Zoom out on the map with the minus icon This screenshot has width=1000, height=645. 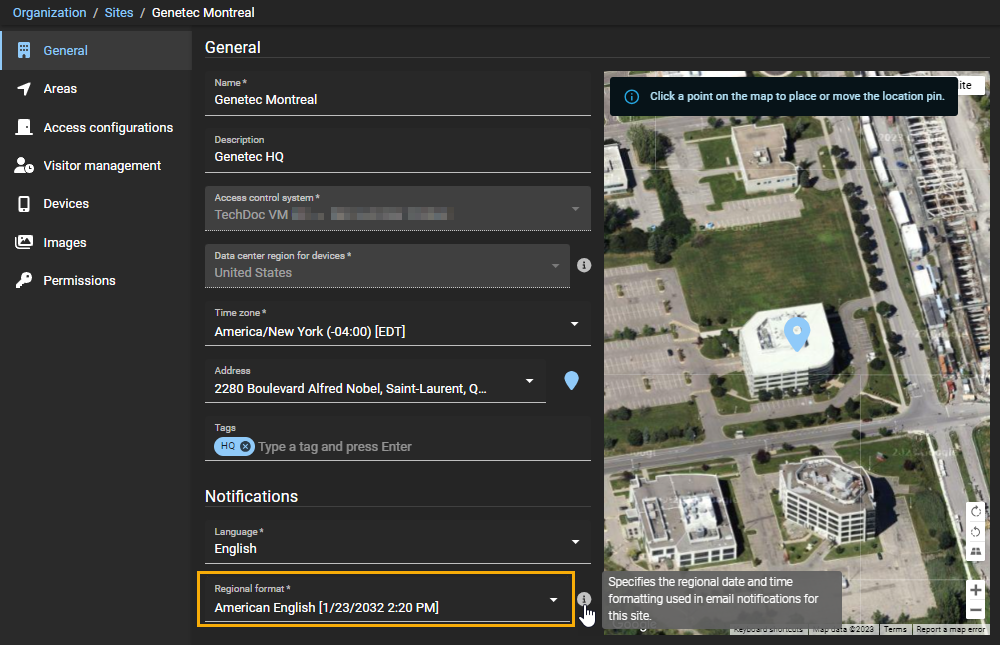(975, 610)
